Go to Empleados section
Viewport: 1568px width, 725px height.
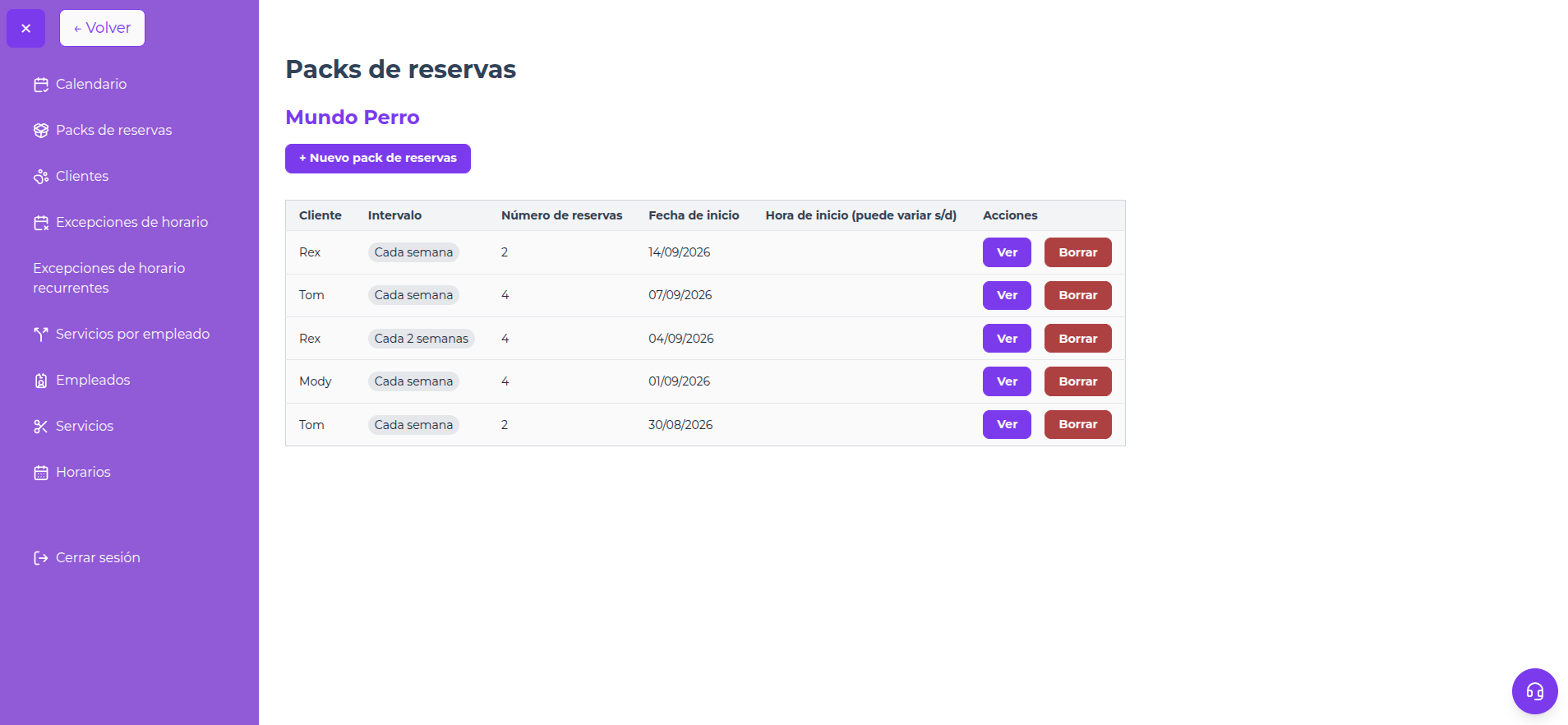[93, 380]
